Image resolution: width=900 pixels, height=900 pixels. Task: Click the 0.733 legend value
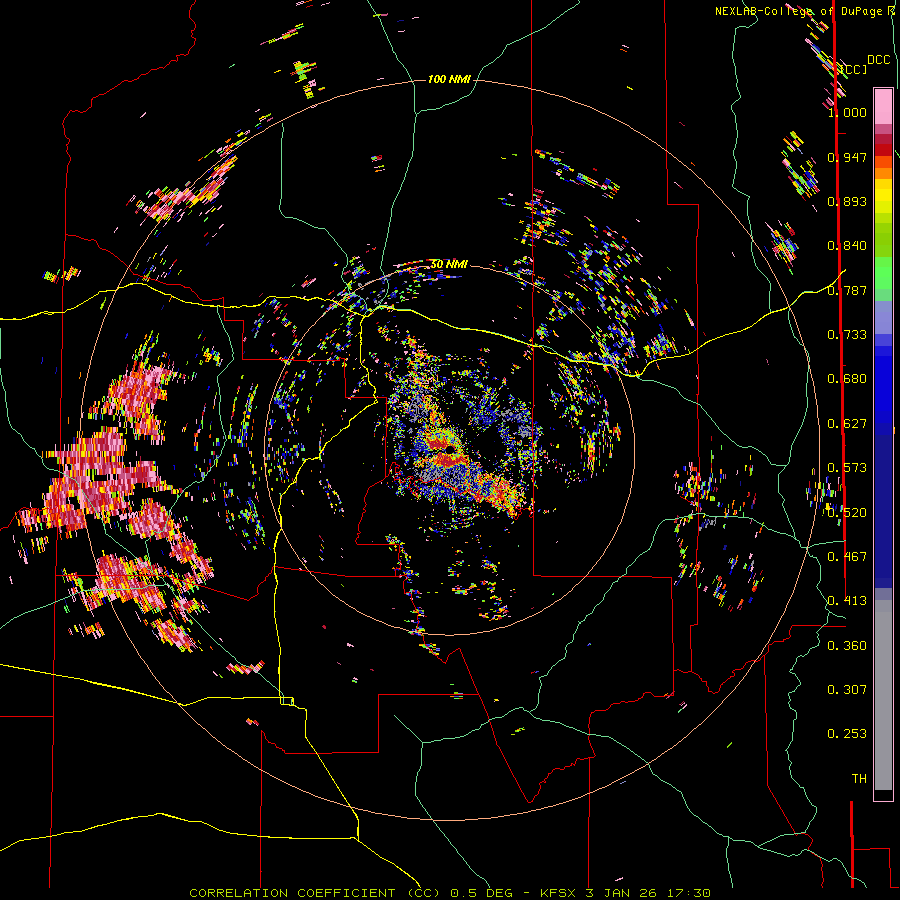(847, 335)
